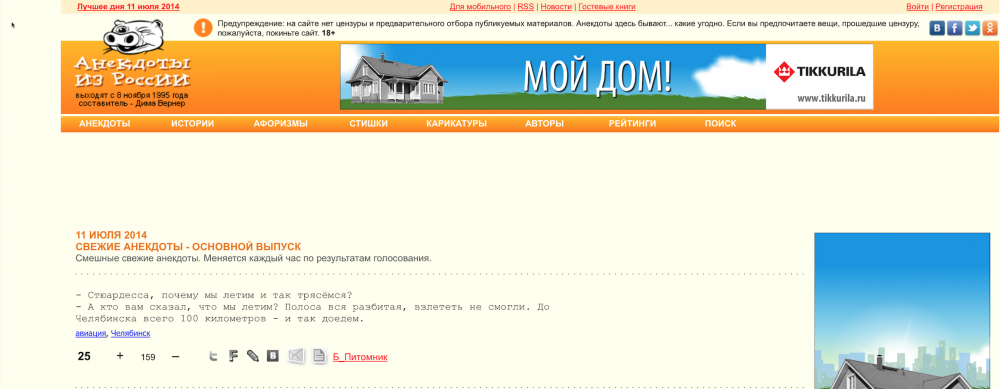Click the date heading '11 ИЮЛЯ 2014'
This screenshot has width=1000, height=389.
coord(112,235)
